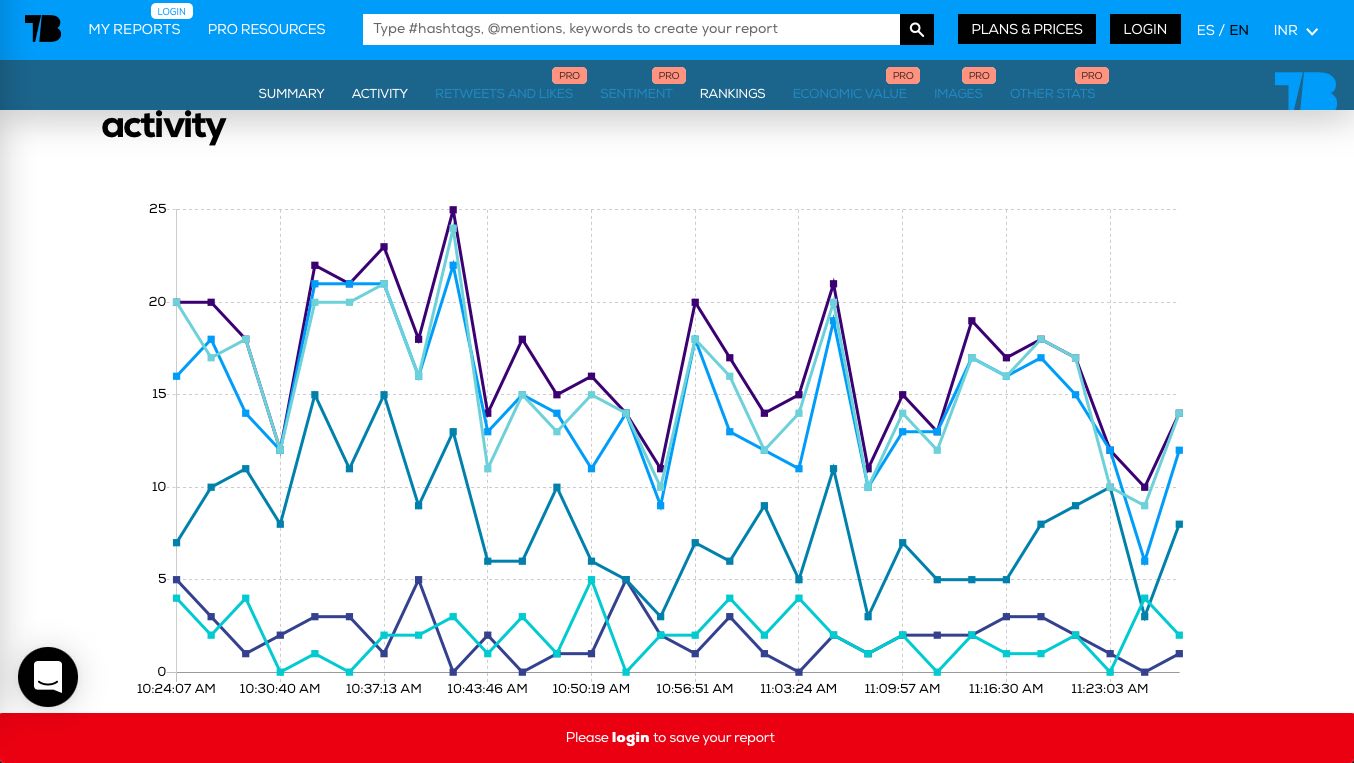1354x763 pixels.
Task: Click the PRO badge above IMAGES
Action: (979, 75)
